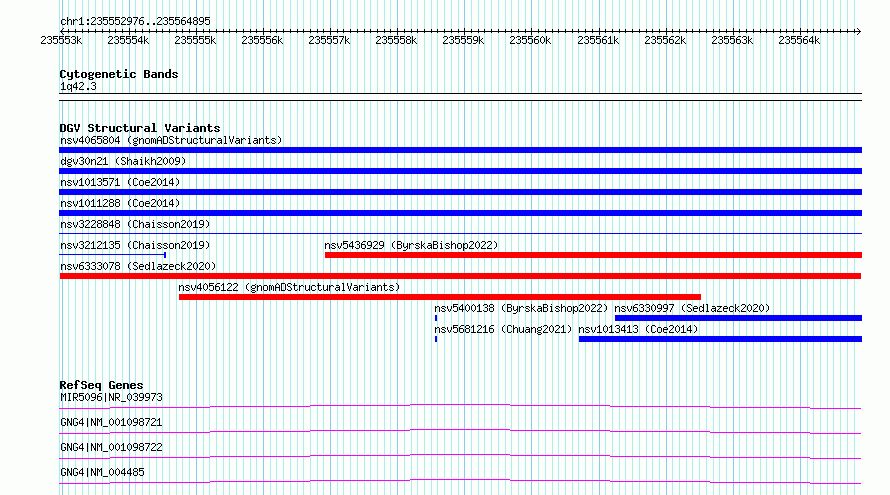
Task: Click the 235559k ruler tick label
Action: point(463,40)
